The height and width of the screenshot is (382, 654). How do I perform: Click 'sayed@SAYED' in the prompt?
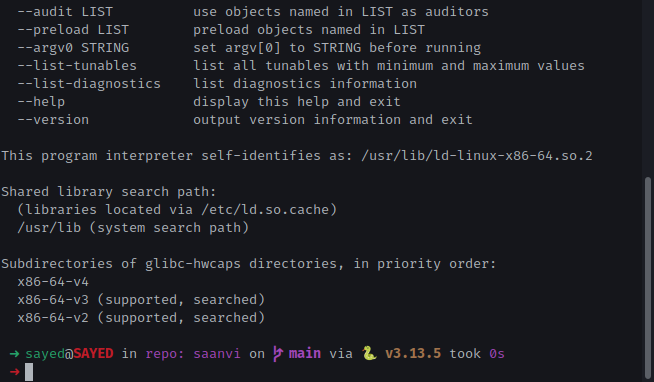(69, 354)
